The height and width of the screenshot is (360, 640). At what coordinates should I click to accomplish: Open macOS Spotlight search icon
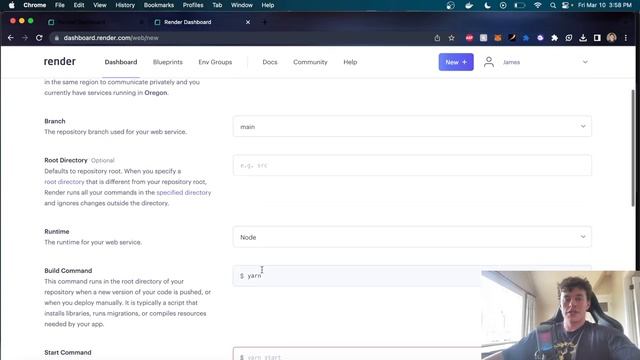click(x=553, y=5)
